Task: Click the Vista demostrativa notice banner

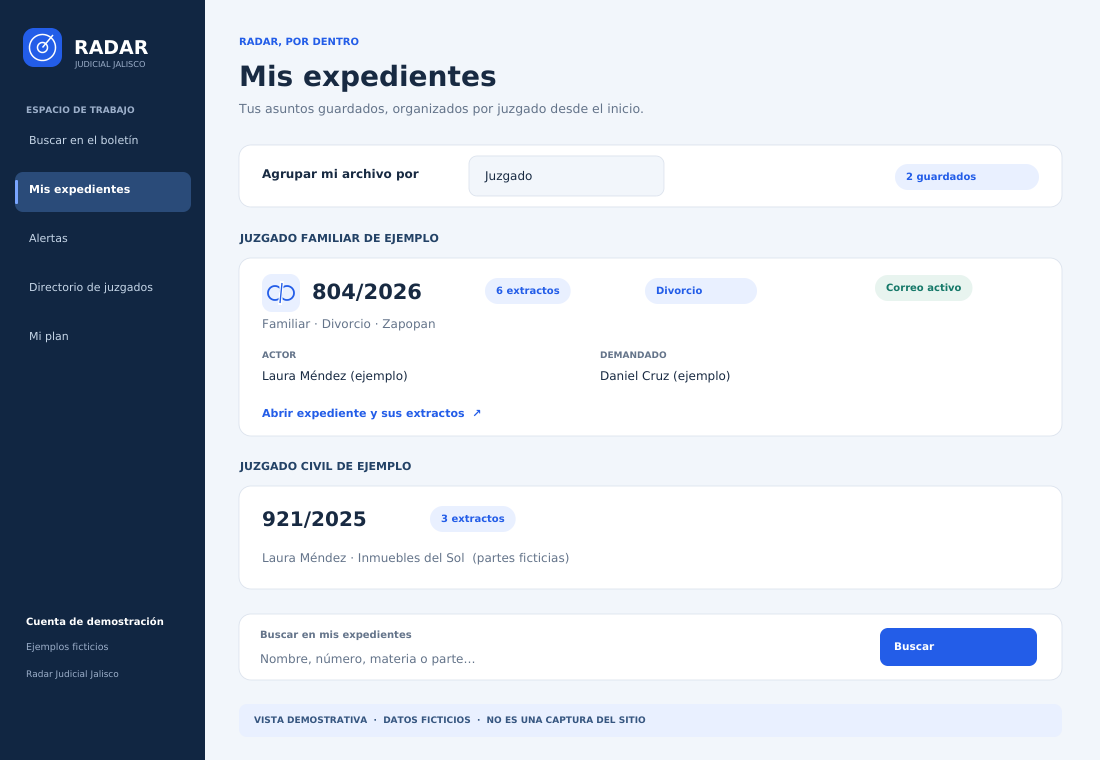Action: 650,721
